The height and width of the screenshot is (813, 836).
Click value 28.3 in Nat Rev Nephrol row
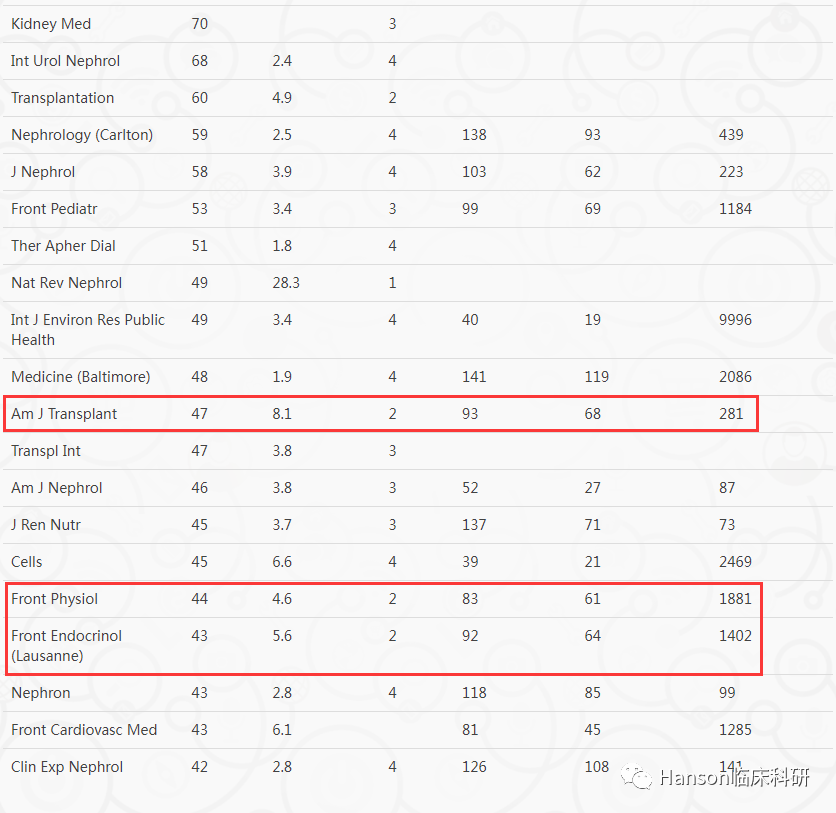pyautogui.click(x=286, y=283)
